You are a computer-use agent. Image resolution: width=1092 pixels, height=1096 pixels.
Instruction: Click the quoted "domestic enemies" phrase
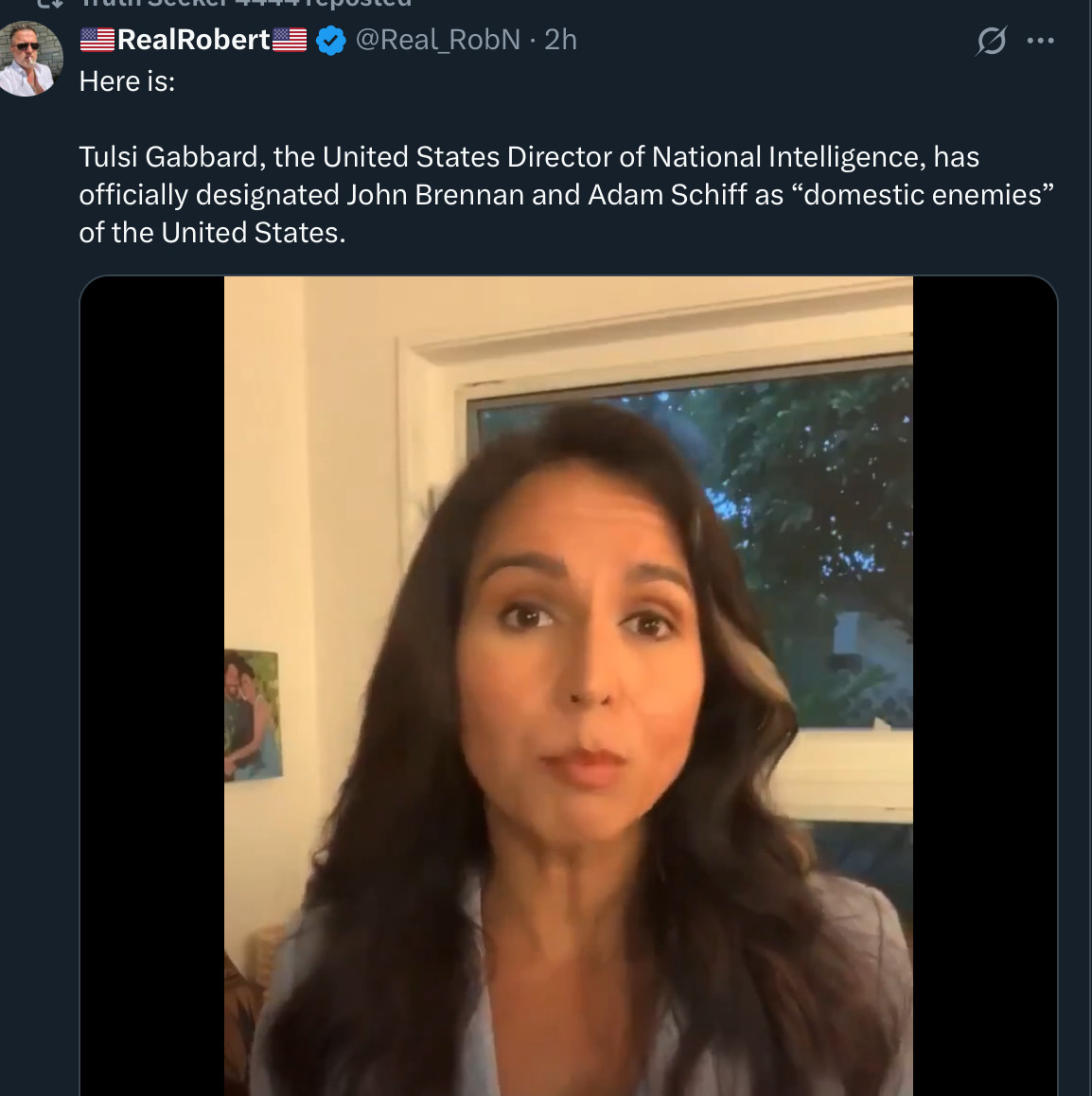click(x=922, y=195)
